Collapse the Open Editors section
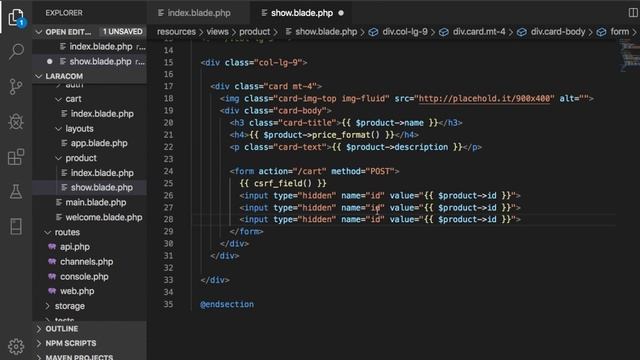This screenshot has width=640, height=360. (39, 32)
